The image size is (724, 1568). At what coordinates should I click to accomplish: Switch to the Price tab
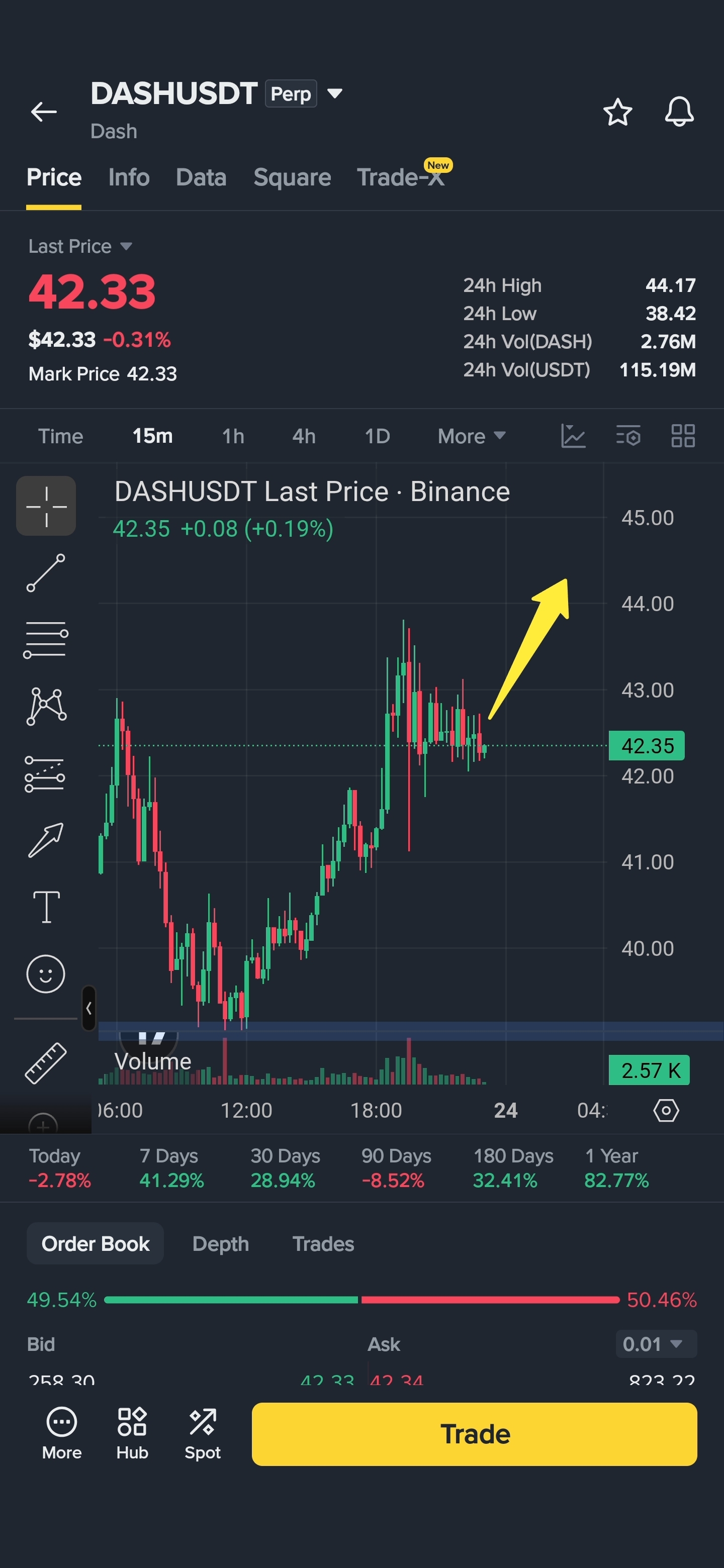[54, 177]
